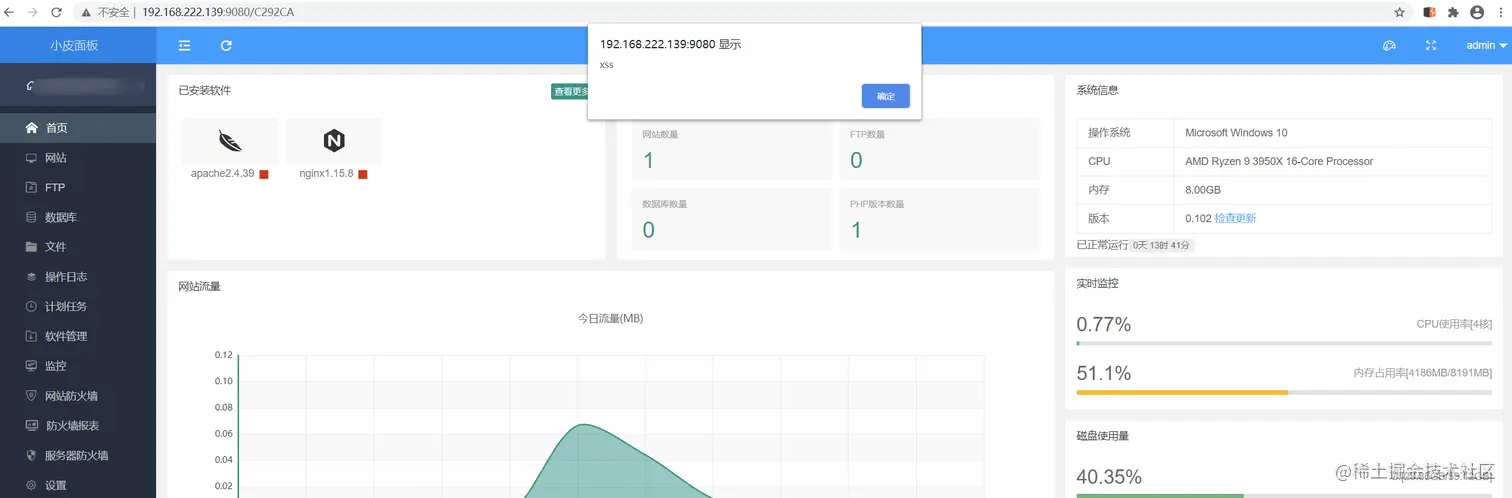
Task: Collapse the sidebar with the fold icon
Action: (x=185, y=45)
